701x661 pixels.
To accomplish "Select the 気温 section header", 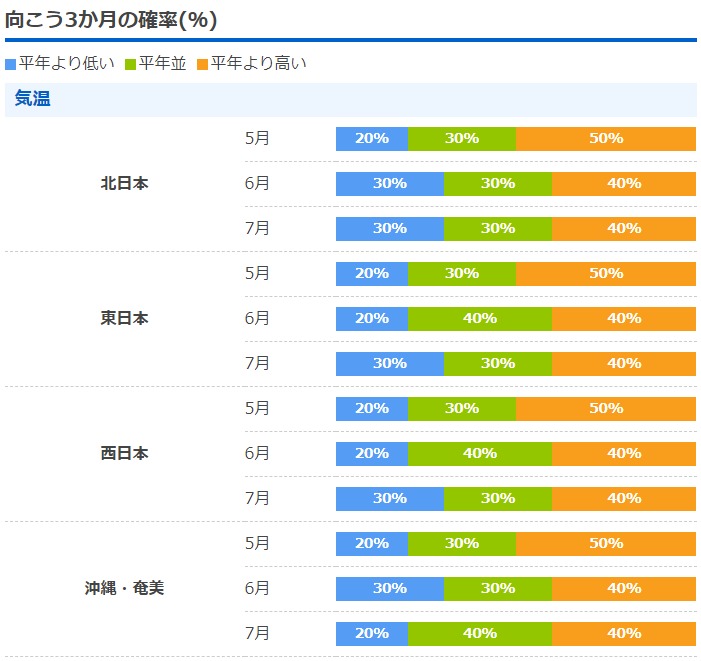I will click(x=33, y=99).
